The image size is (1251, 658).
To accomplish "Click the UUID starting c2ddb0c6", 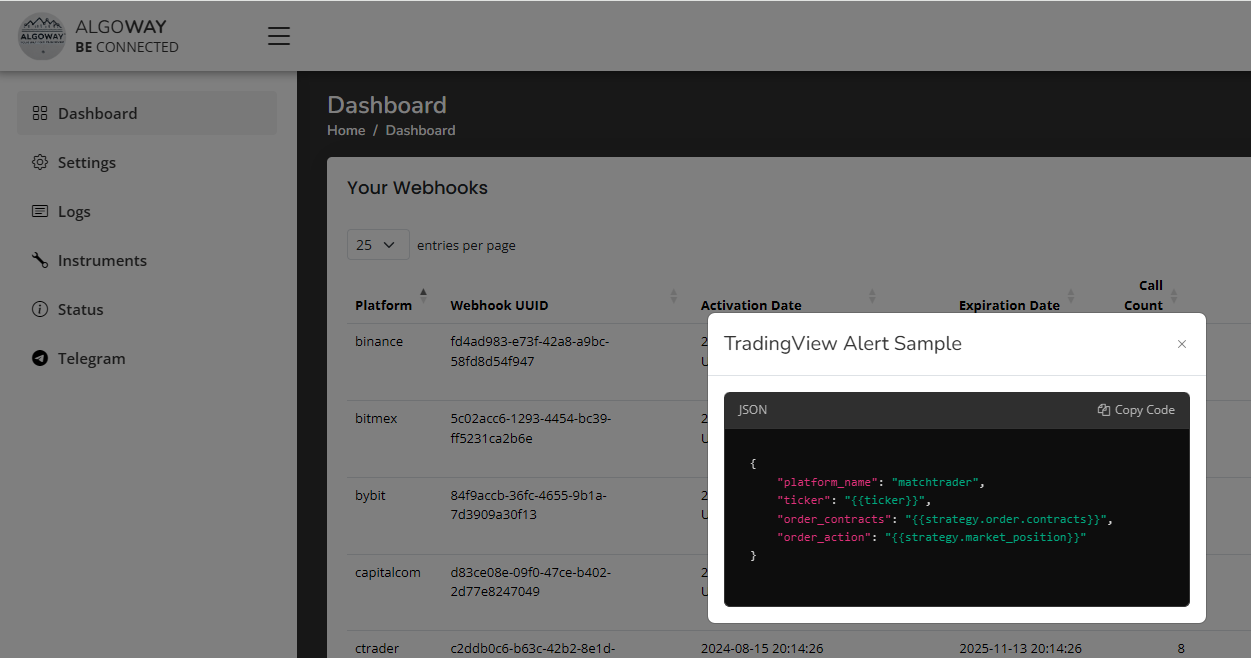I will point(531,649).
